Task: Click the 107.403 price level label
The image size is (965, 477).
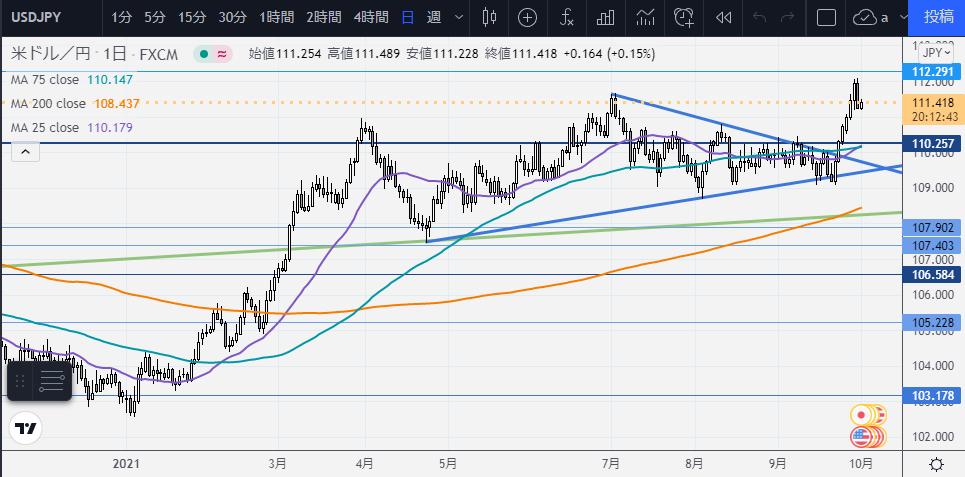Action: tap(932, 246)
